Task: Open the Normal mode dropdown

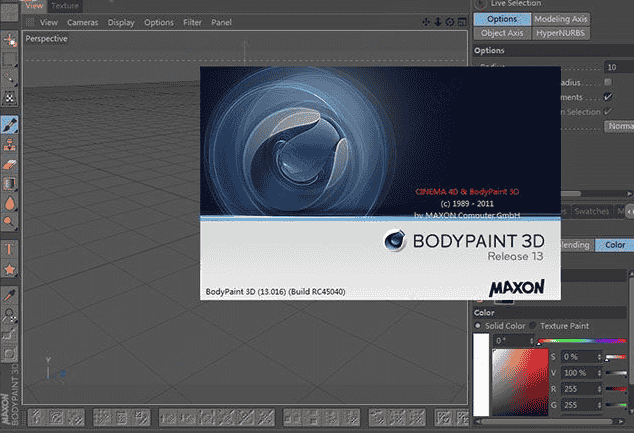Action: pos(618,127)
